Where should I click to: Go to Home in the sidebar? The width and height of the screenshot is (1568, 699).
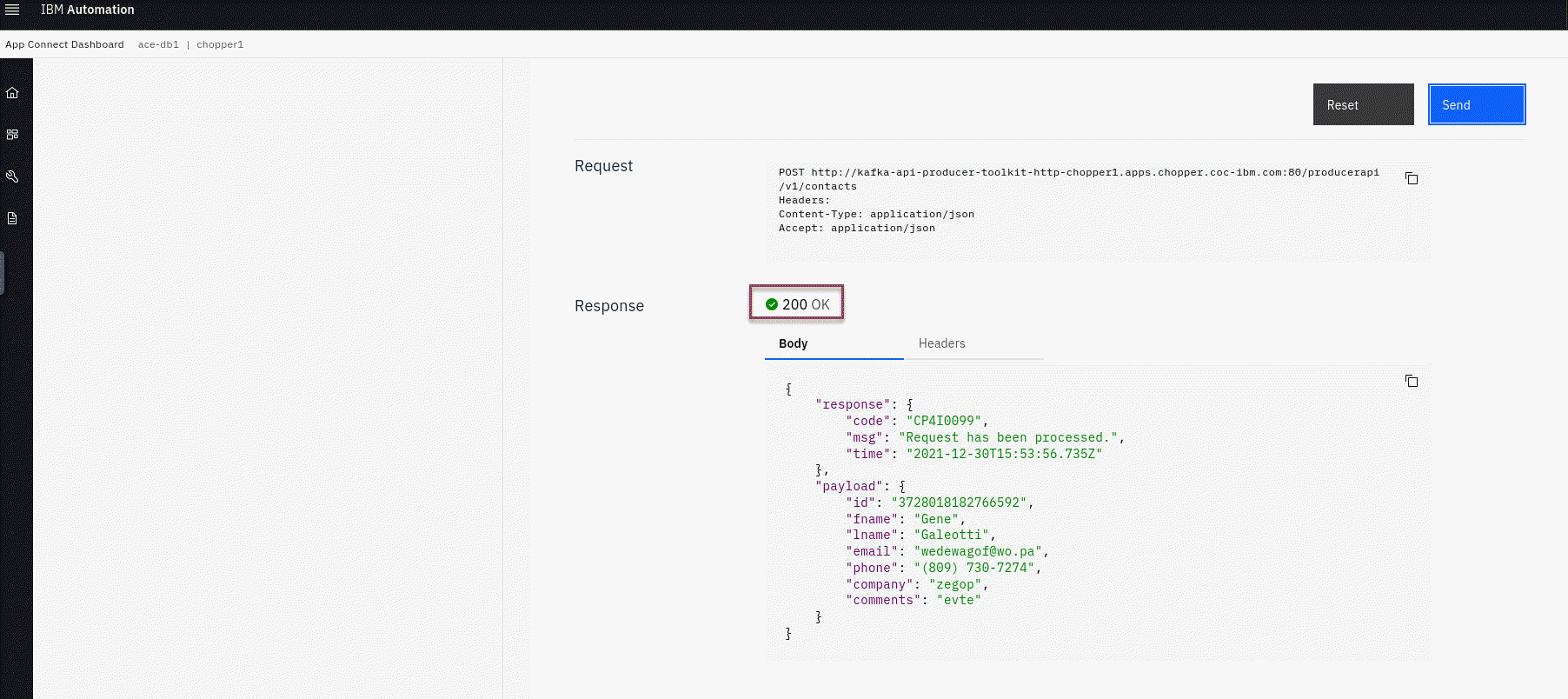[12, 93]
